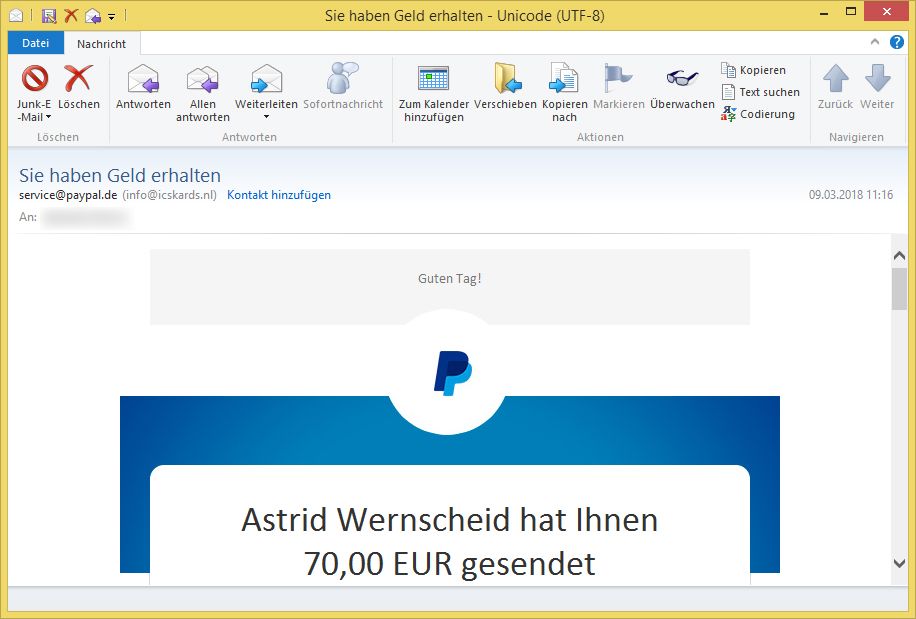Click the message pane vertical scrollbar thumb
Screen dimensions: 916x619
(x=899, y=289)
